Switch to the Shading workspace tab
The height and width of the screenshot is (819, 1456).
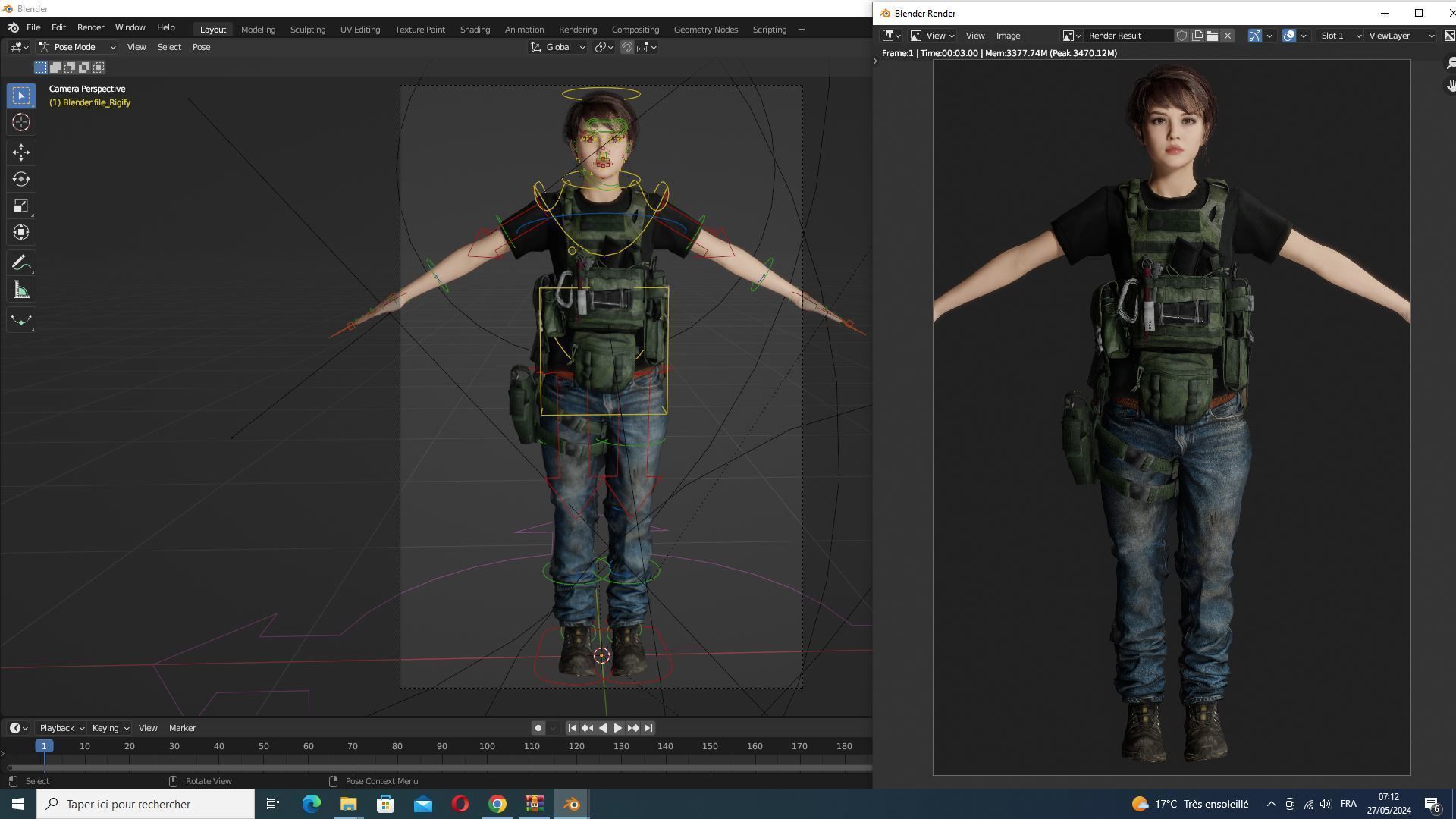[475, 30]
